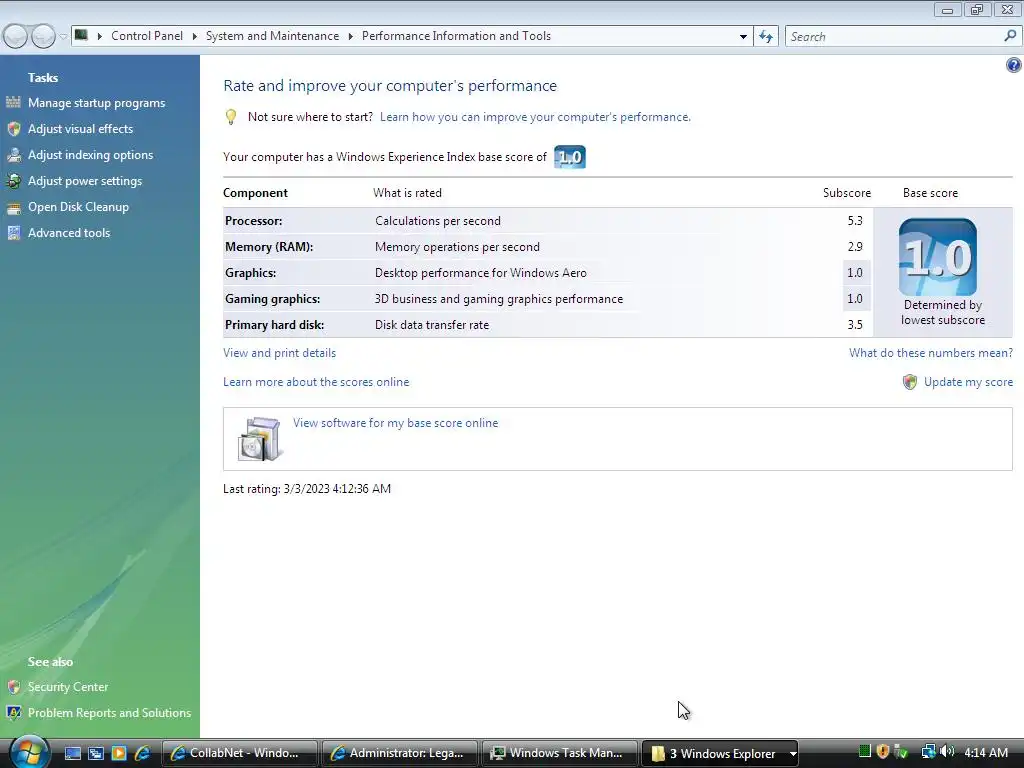Click the volume speaker tray icon
The width and height of the screenshot is (1024, 768).
tap(947, 752)
